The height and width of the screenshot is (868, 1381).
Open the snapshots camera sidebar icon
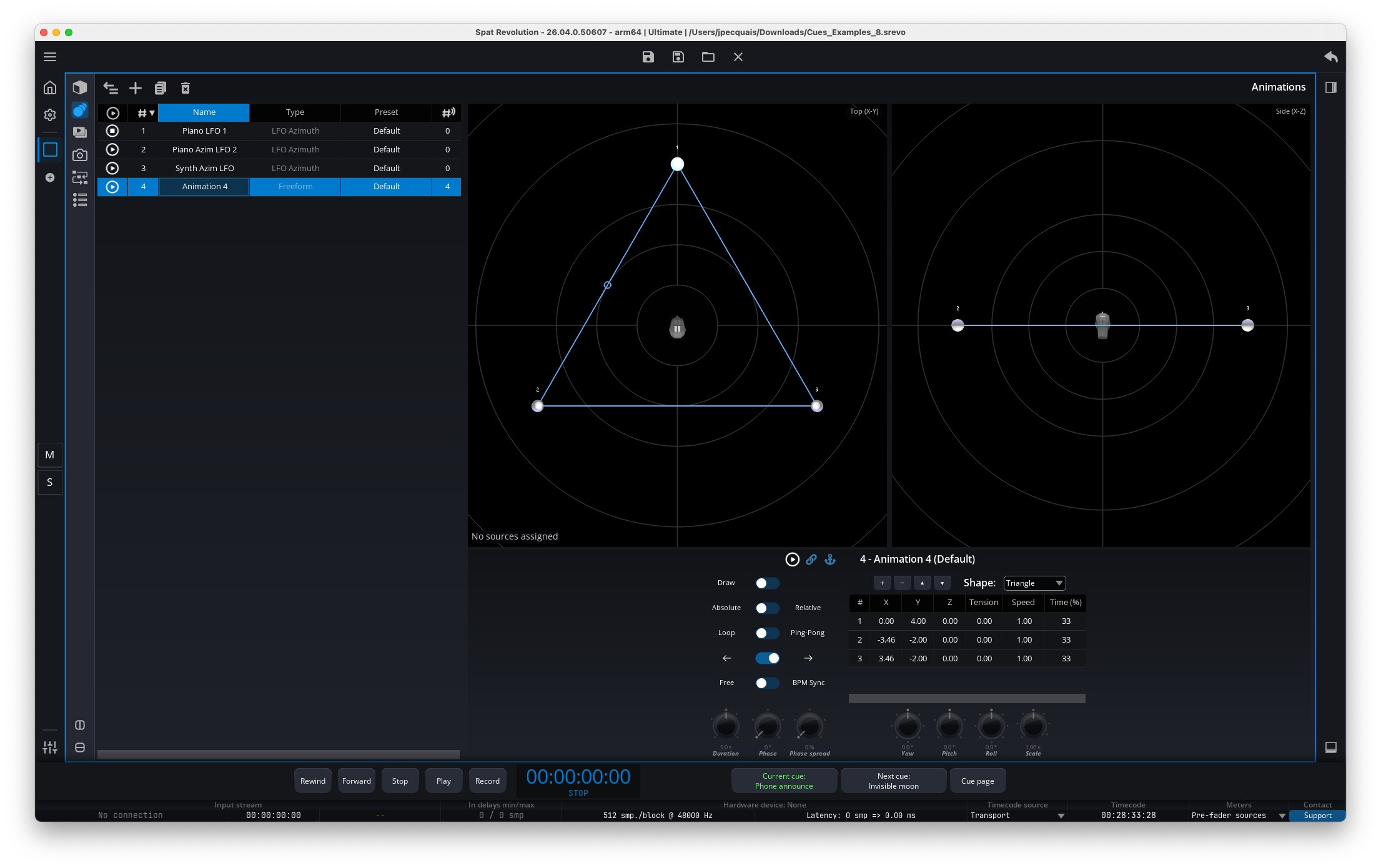tap(79, 155)
